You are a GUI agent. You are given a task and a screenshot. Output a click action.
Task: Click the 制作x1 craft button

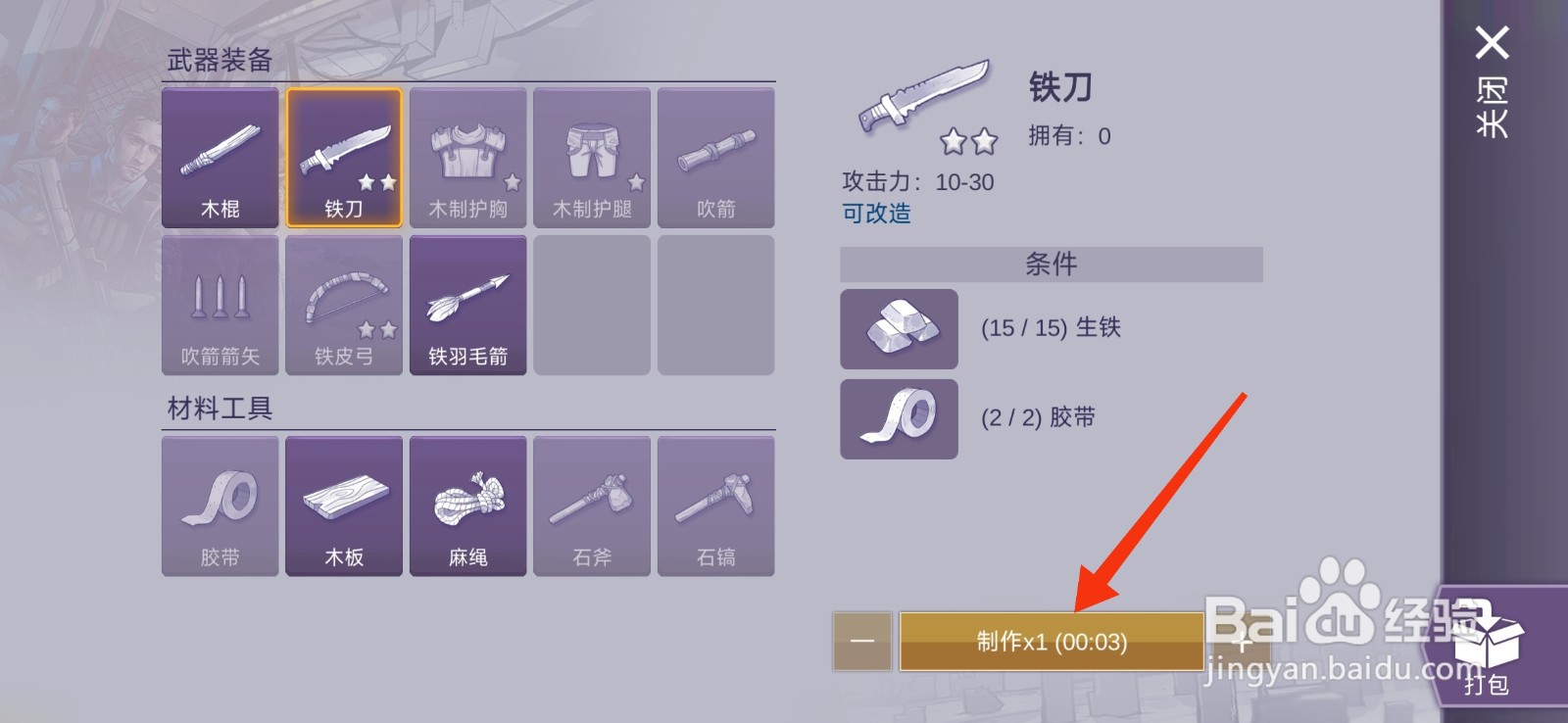(x=1052, y=642)
